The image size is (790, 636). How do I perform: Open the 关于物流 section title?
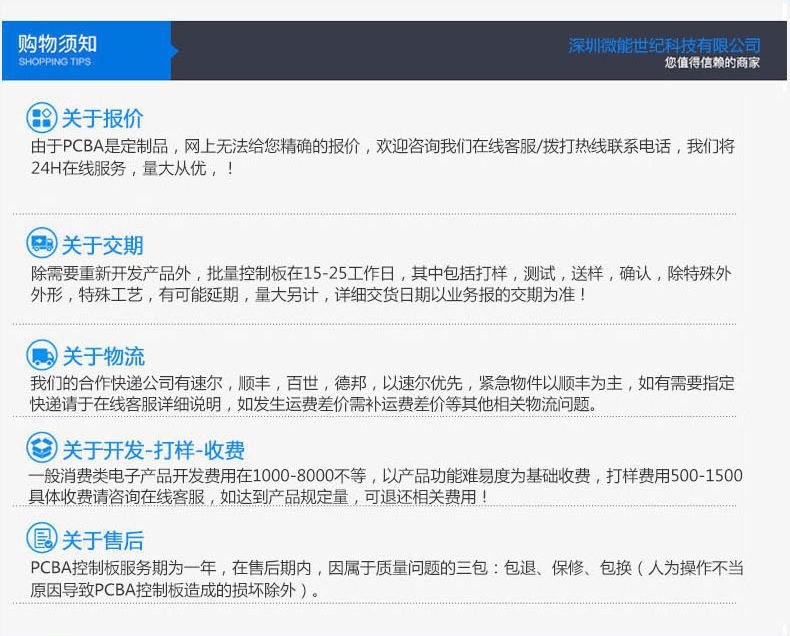tap(103, 356)
